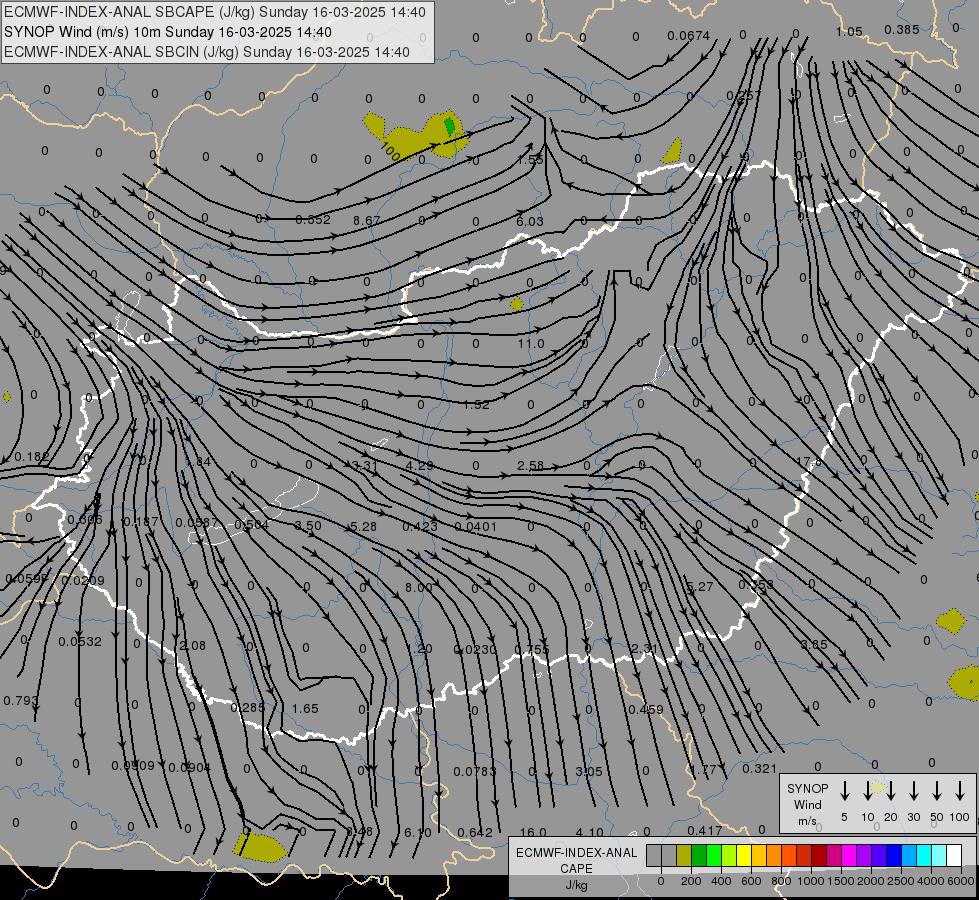
Task: Click the 0.182 value on the map
Action: point(32,457)
